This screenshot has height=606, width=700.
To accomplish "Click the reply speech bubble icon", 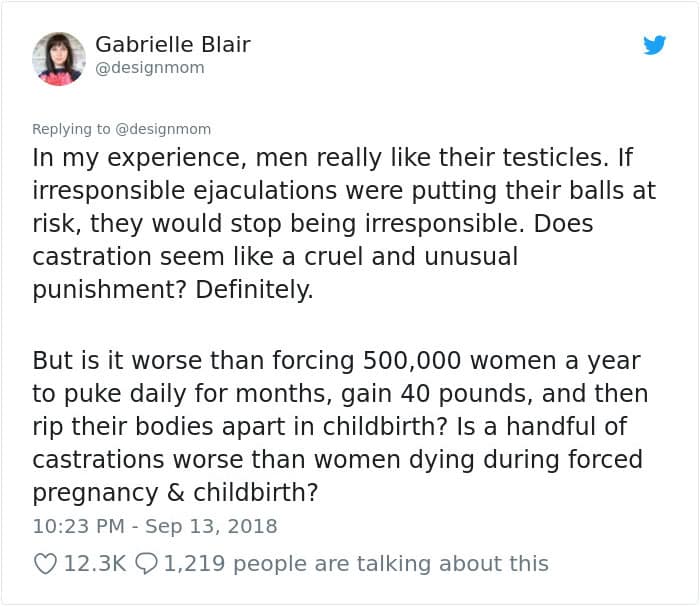I will (146, 564).
